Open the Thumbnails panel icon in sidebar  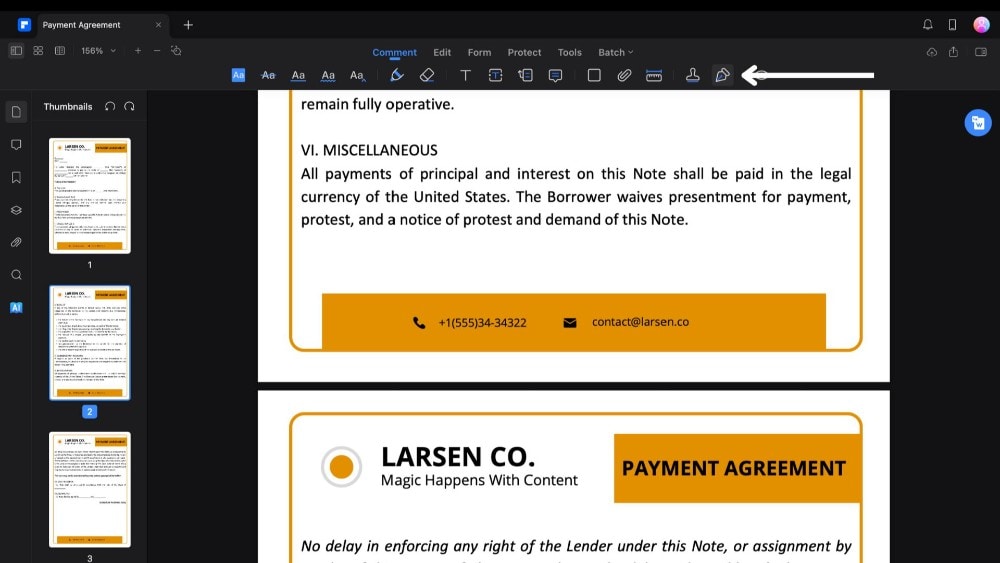[17, 112]
